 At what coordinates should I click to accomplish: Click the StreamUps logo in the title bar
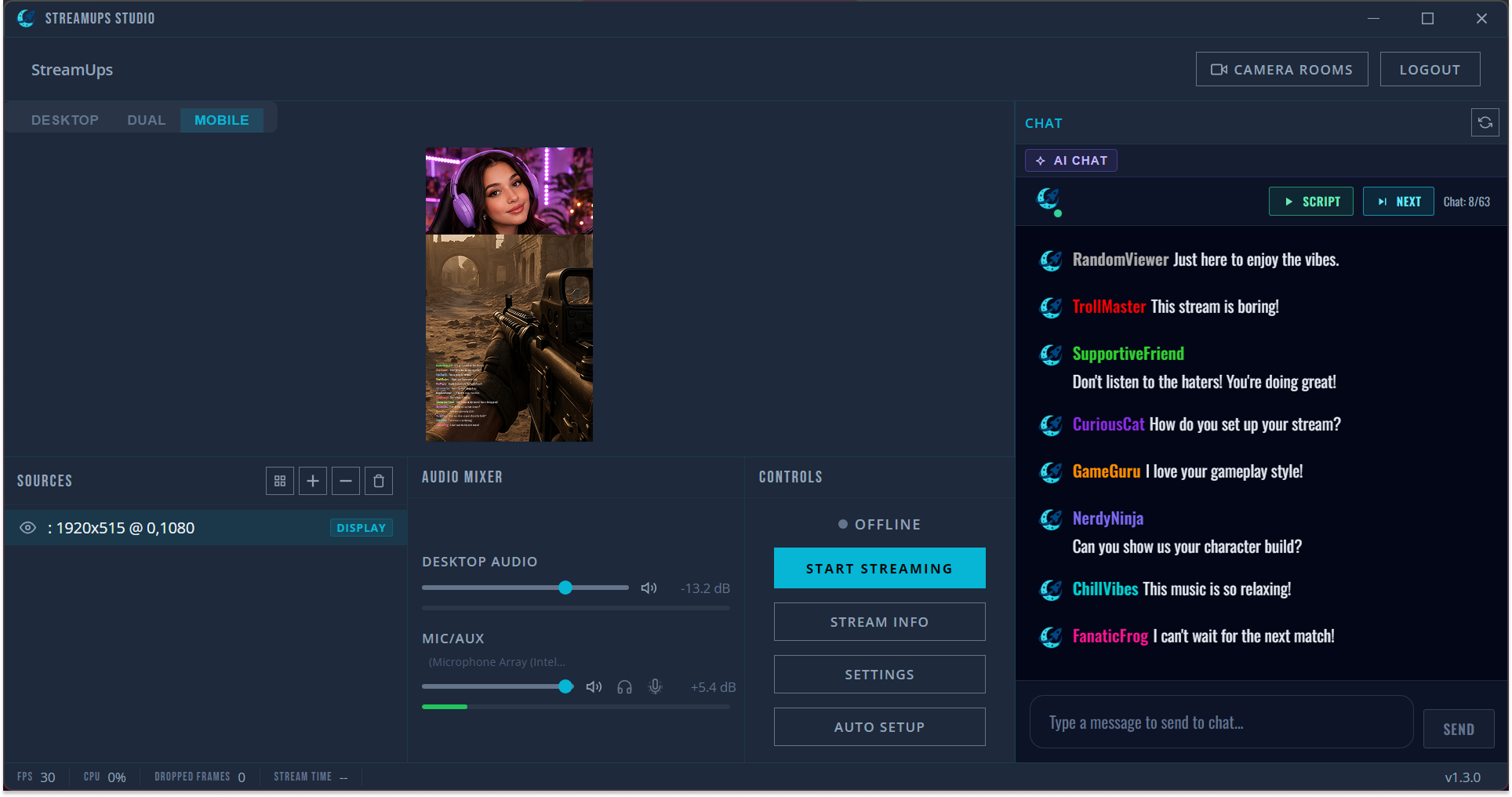[26, 17]
